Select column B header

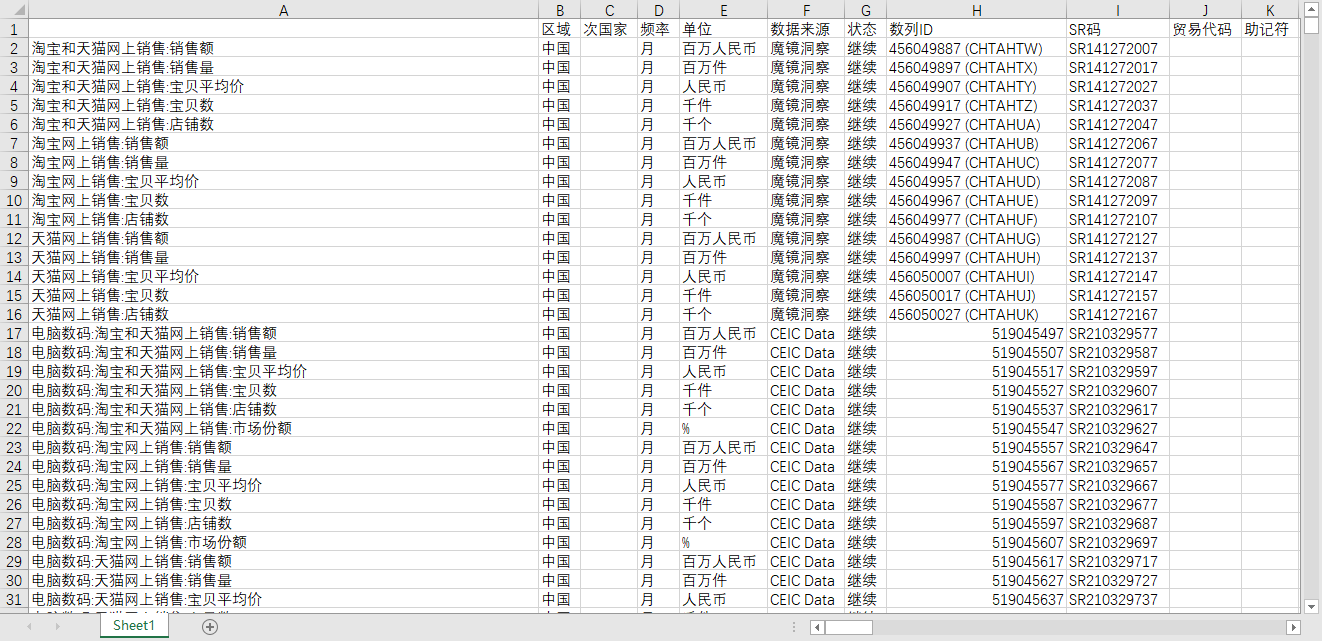click(x=559, y=10)
